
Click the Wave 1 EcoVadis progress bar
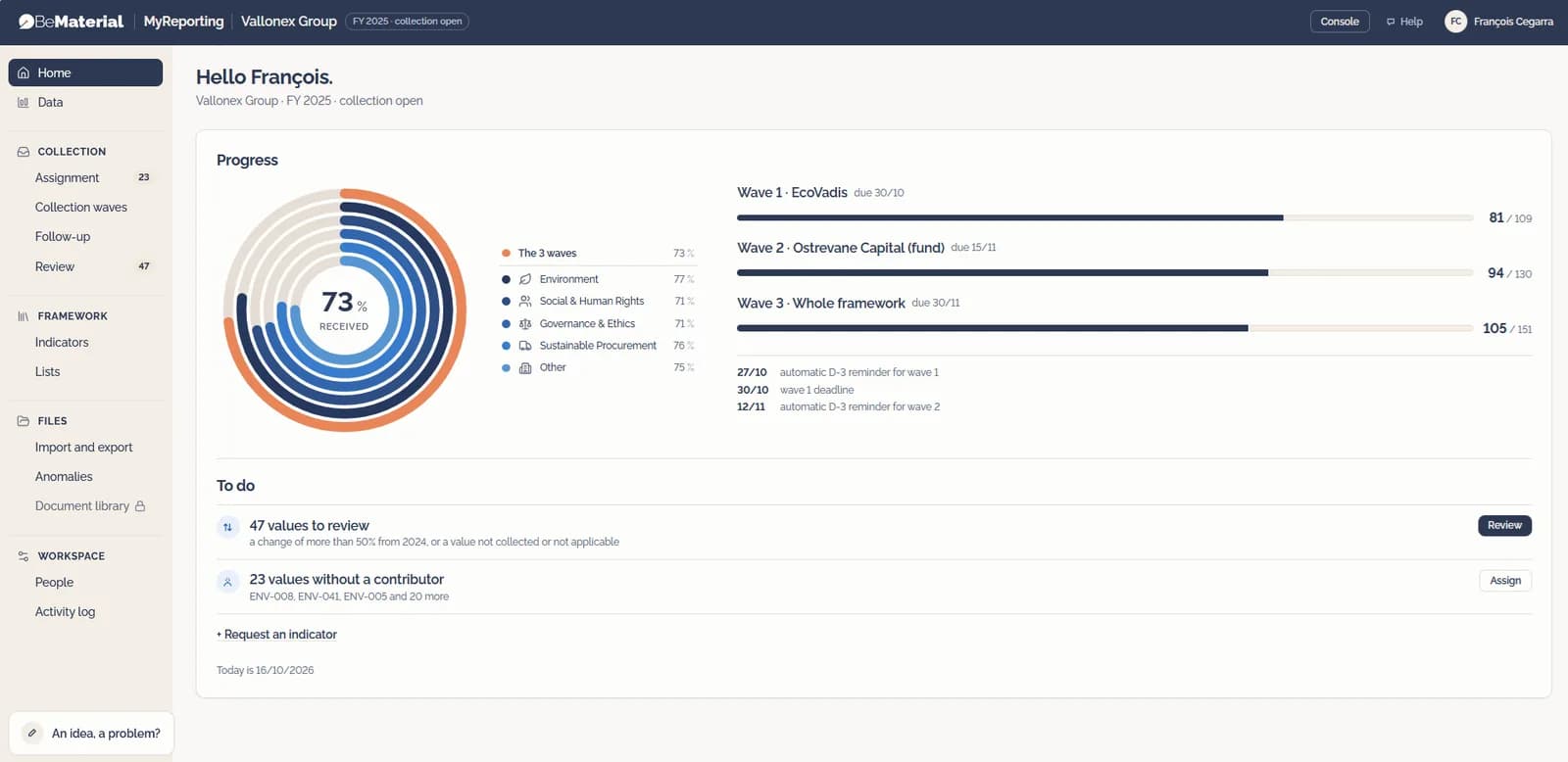pos(1105,217)
